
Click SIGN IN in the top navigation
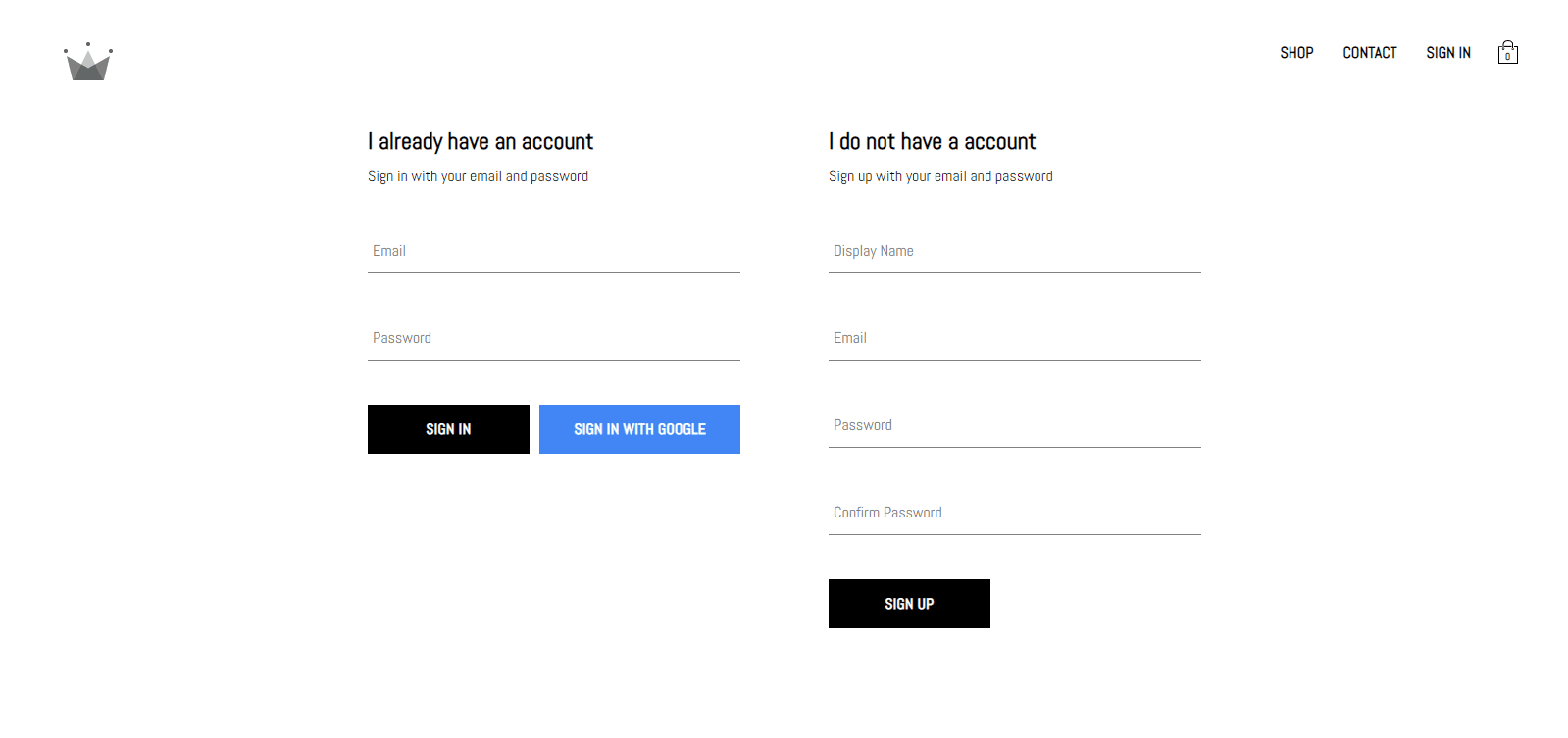click(x=1447, y=53)
